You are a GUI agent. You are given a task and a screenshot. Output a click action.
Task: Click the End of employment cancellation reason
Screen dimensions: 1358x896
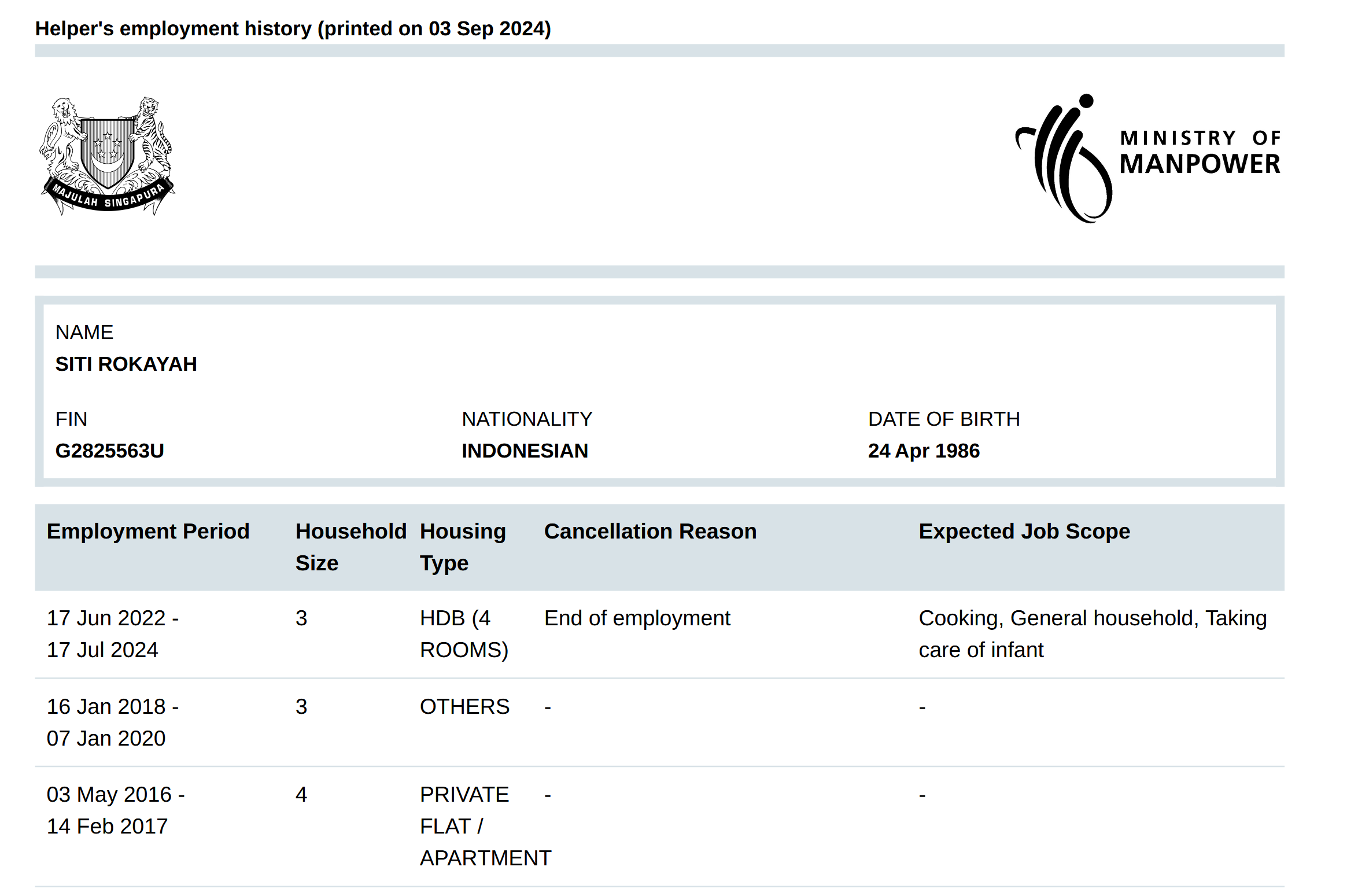pyautogui.click(x=637, y=618)
